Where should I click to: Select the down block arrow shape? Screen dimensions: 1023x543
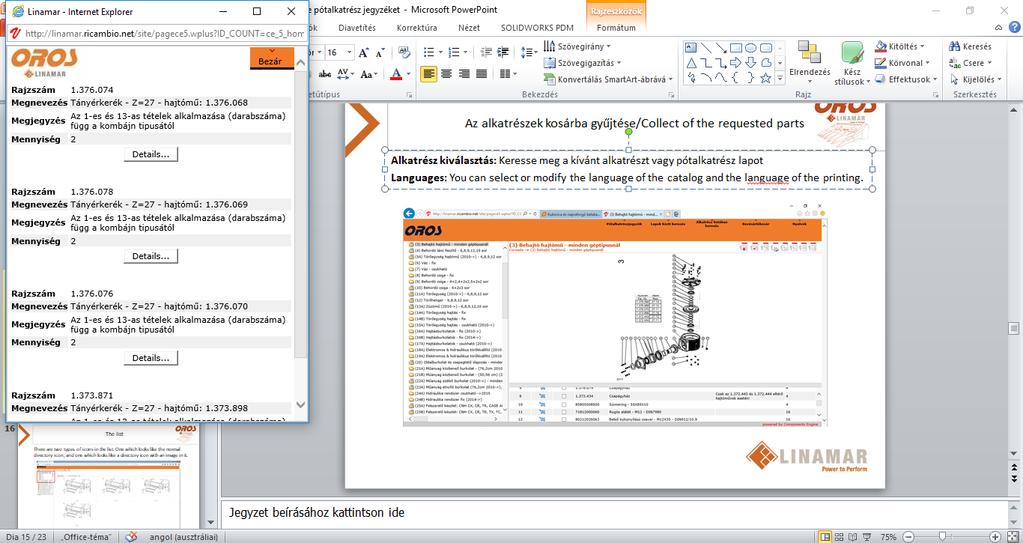751,63
